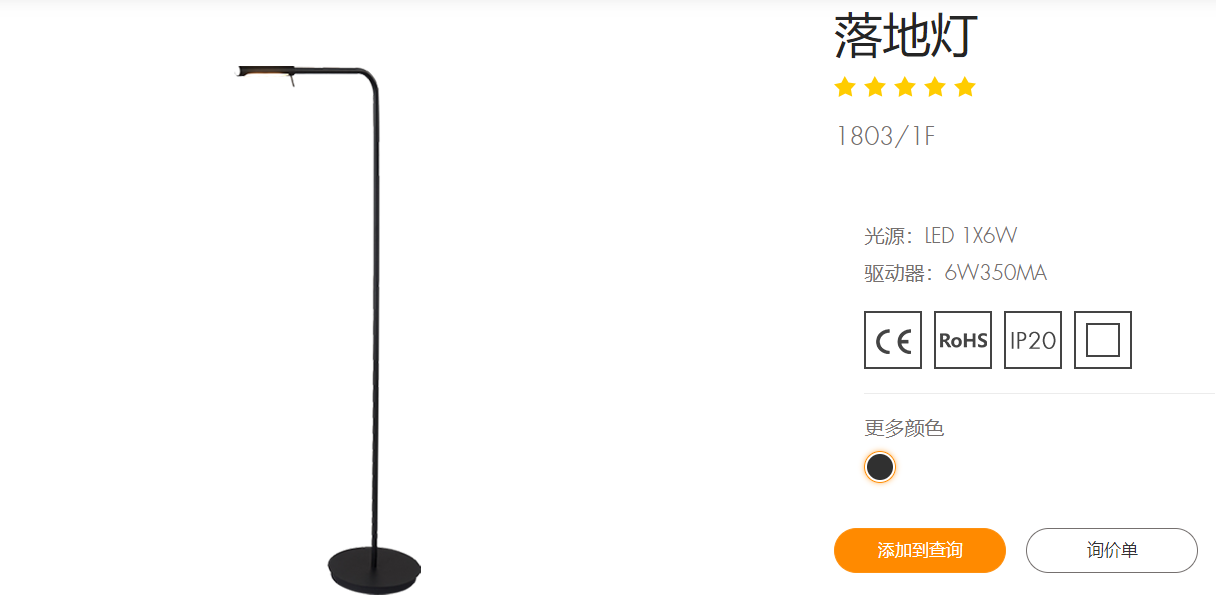Click the lamp head in the image
Viewport: 1216px width, 598px height.
click(x=266, y=72)
